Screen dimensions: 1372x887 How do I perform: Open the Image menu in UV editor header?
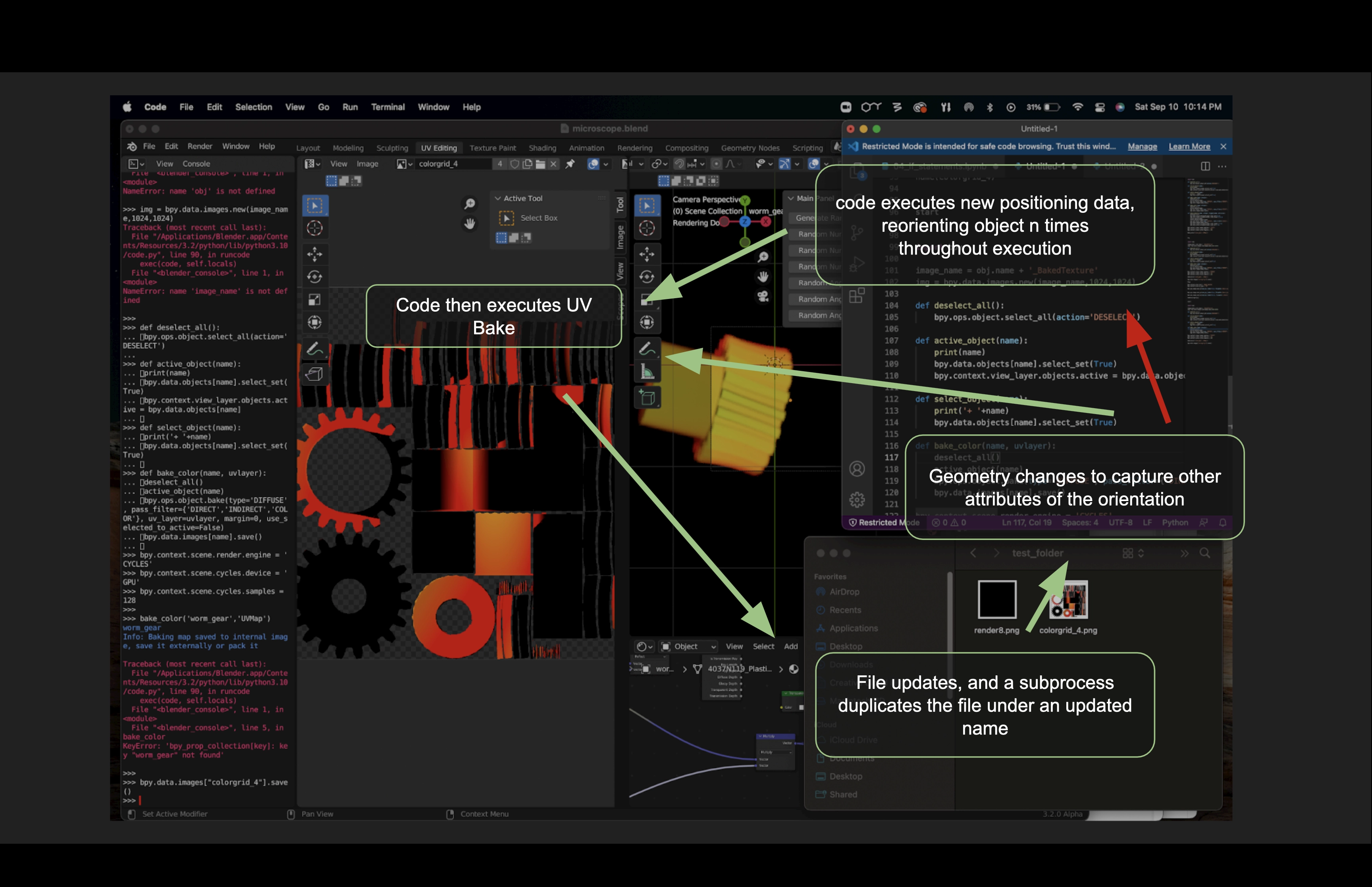point(367,164)
